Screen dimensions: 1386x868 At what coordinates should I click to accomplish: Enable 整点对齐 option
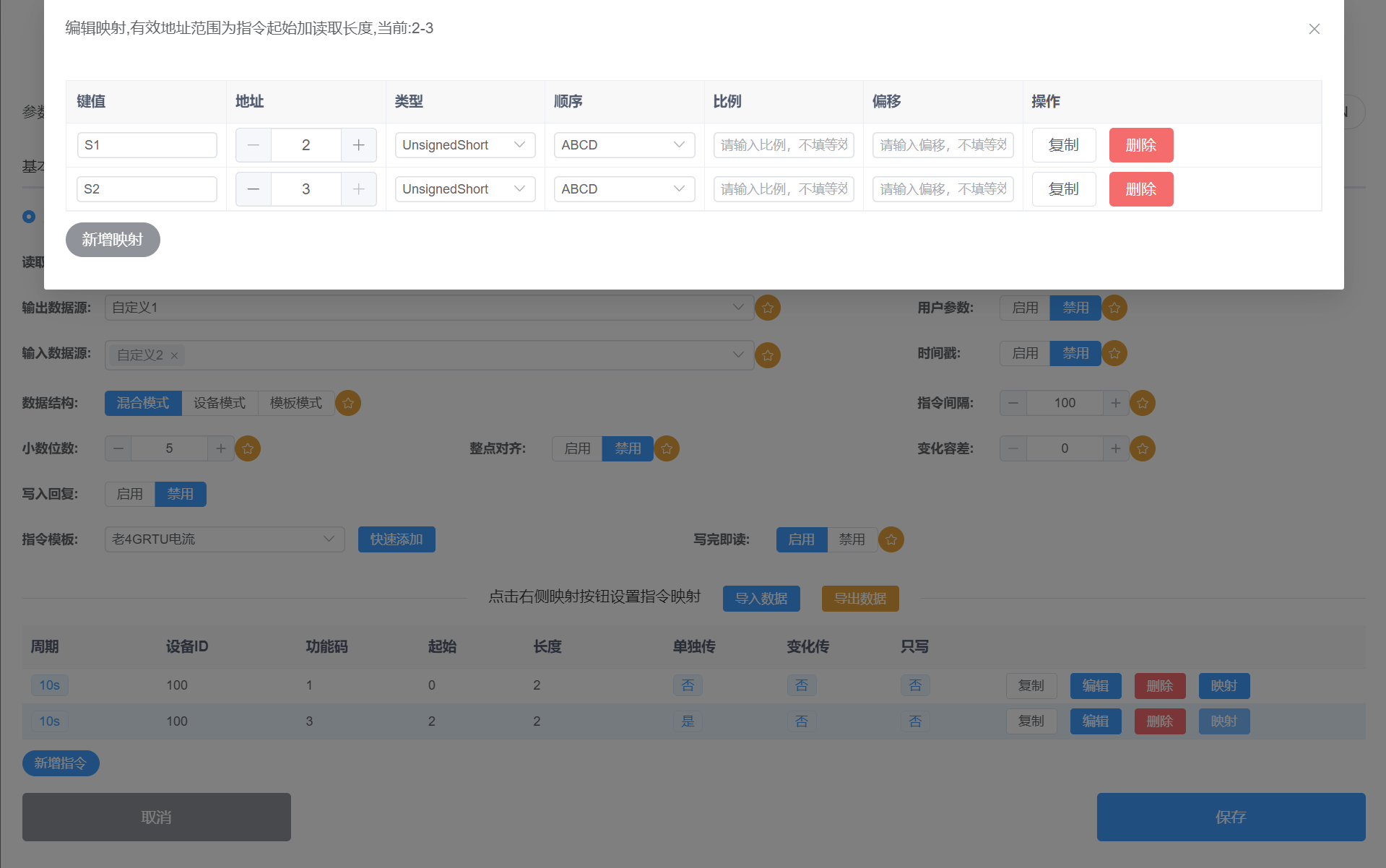click(577, 448)
